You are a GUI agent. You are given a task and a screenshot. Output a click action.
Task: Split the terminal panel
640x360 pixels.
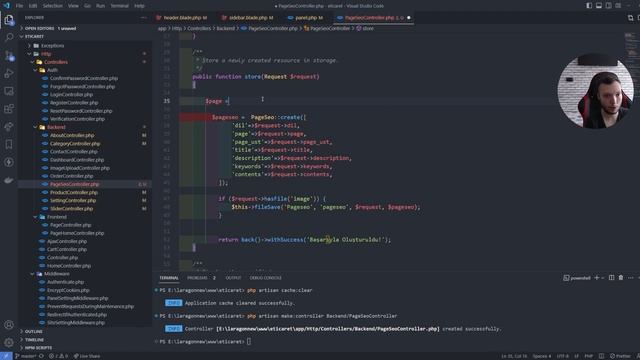point(611,278)
